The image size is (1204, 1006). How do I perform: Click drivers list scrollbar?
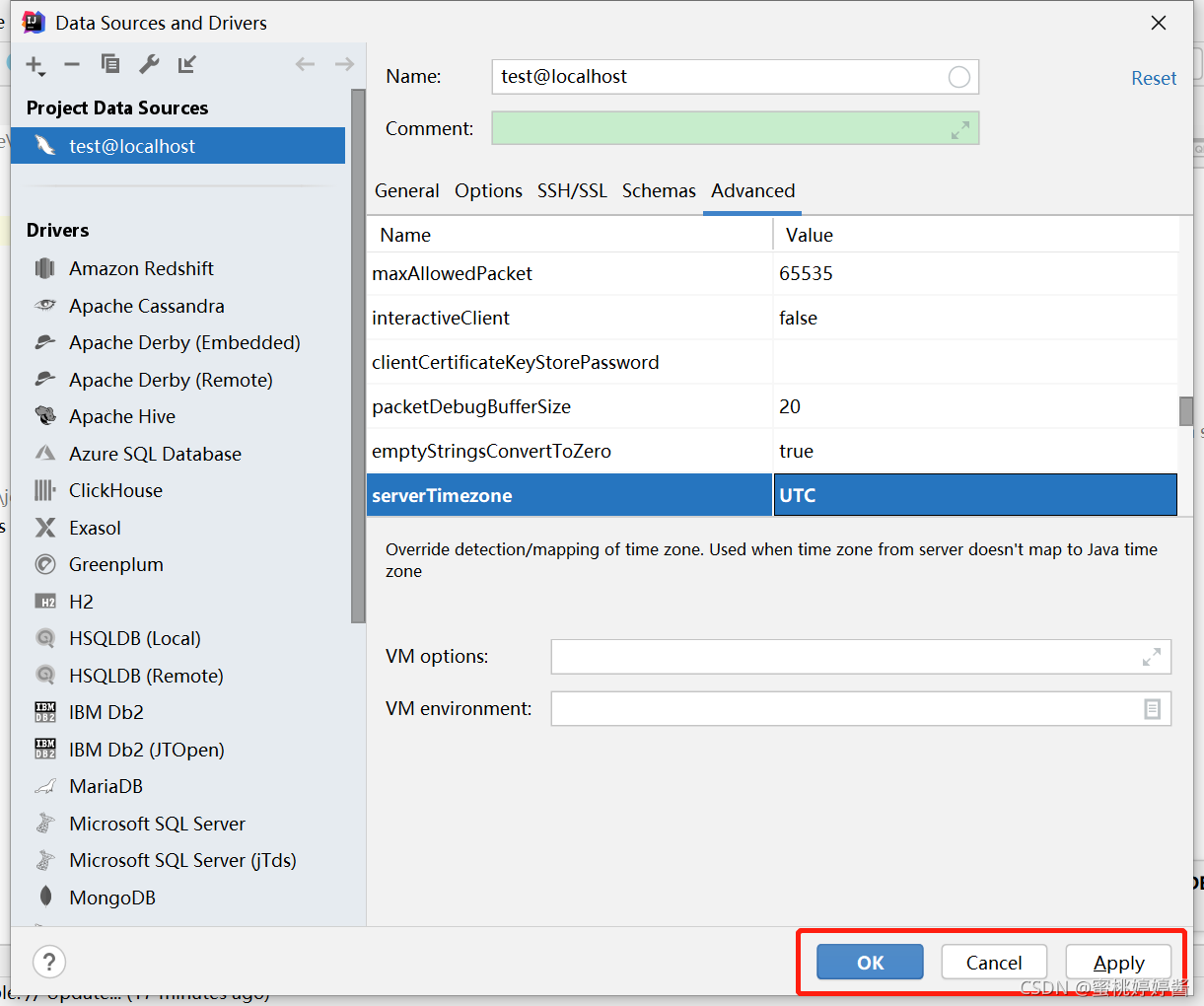358,355
